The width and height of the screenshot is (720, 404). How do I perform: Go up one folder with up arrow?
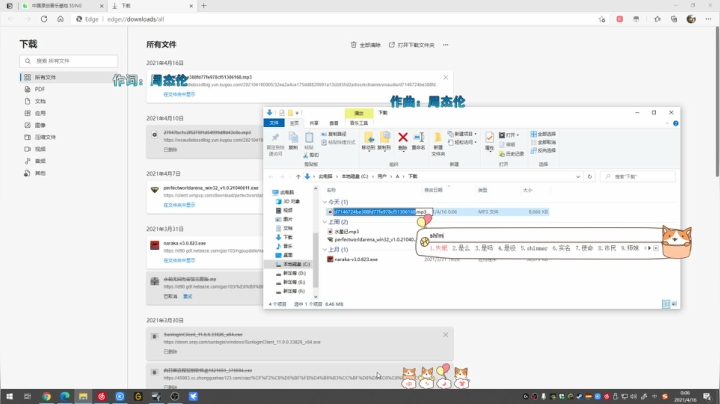point(298,176)
